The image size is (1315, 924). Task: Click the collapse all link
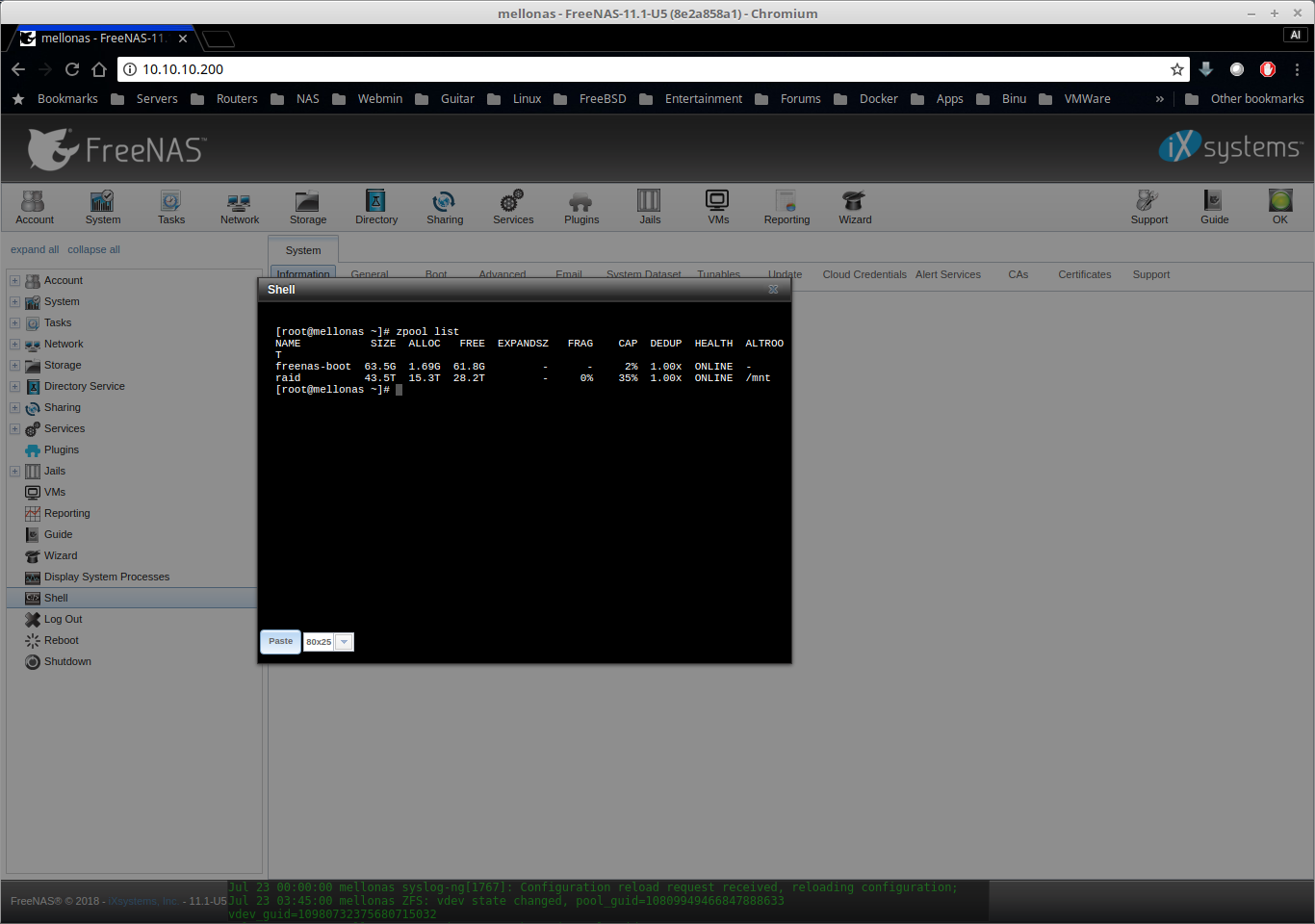(x=93, y=249)
